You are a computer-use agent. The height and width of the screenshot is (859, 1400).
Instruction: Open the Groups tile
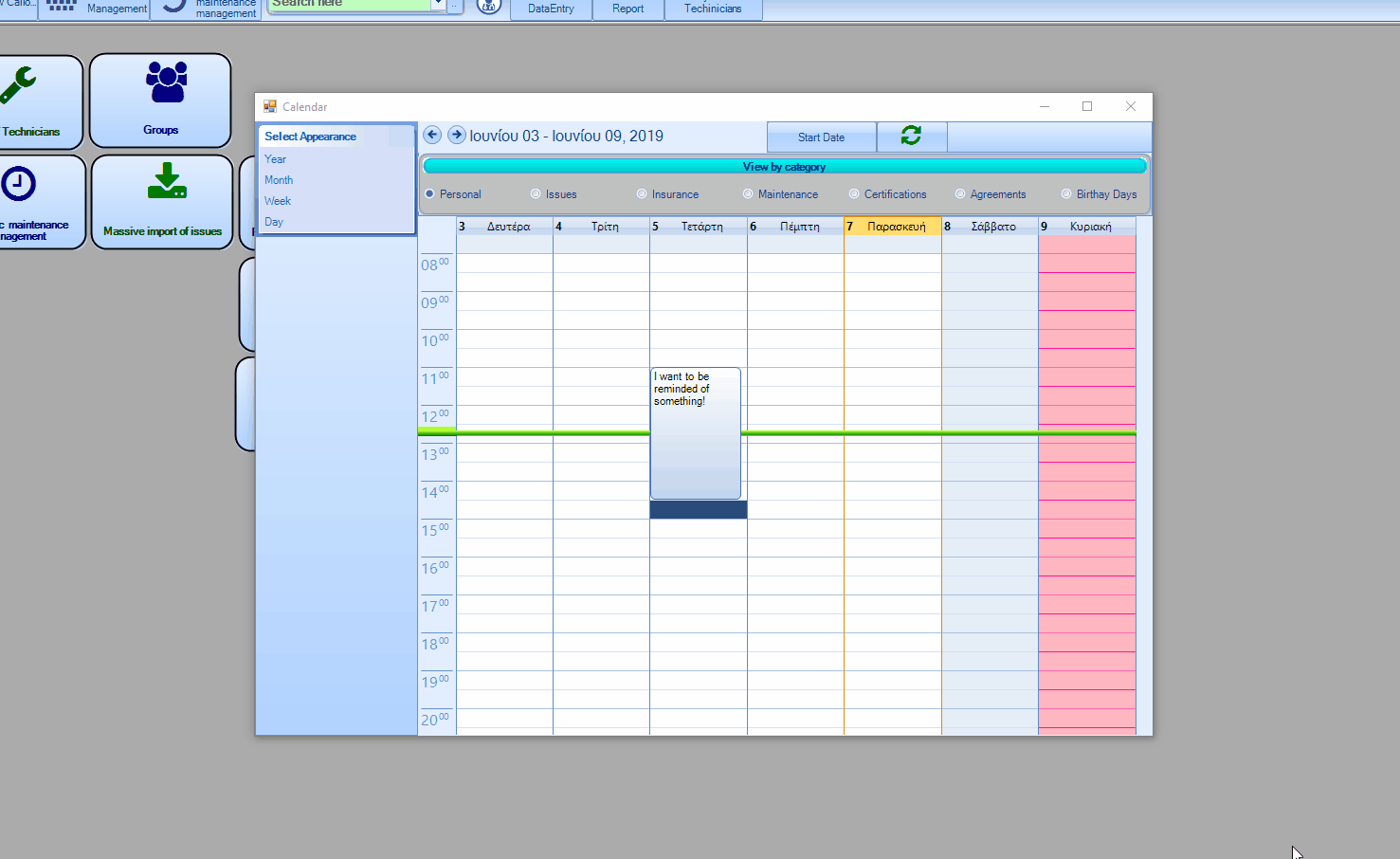(160, 101)
